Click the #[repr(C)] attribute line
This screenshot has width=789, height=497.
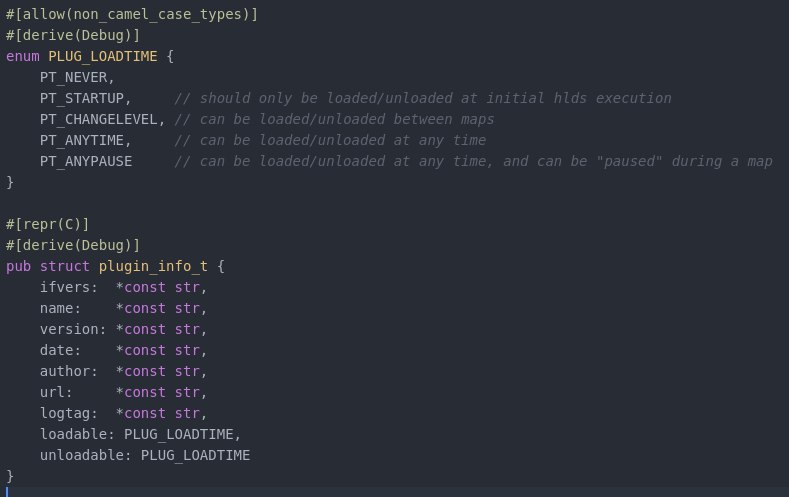click(x=48, y=224)
